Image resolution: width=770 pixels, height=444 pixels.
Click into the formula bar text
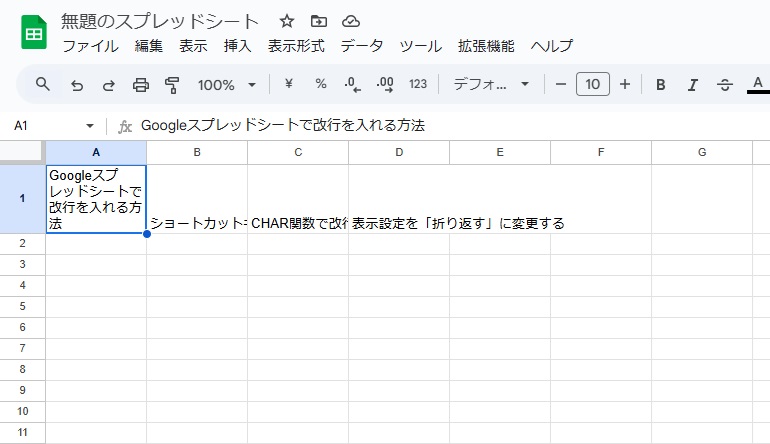click(x=283, y=126)
